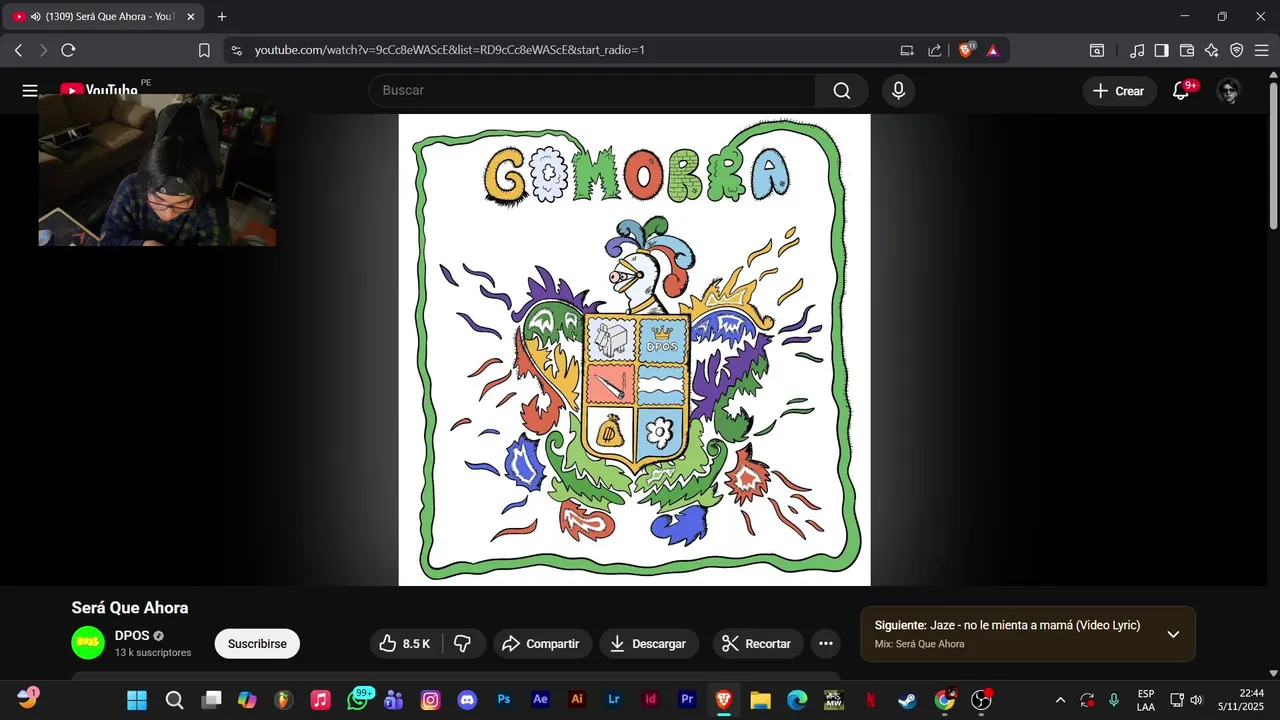
Task: Launch Illustrator from the taskbar
Action: (577, 700)
